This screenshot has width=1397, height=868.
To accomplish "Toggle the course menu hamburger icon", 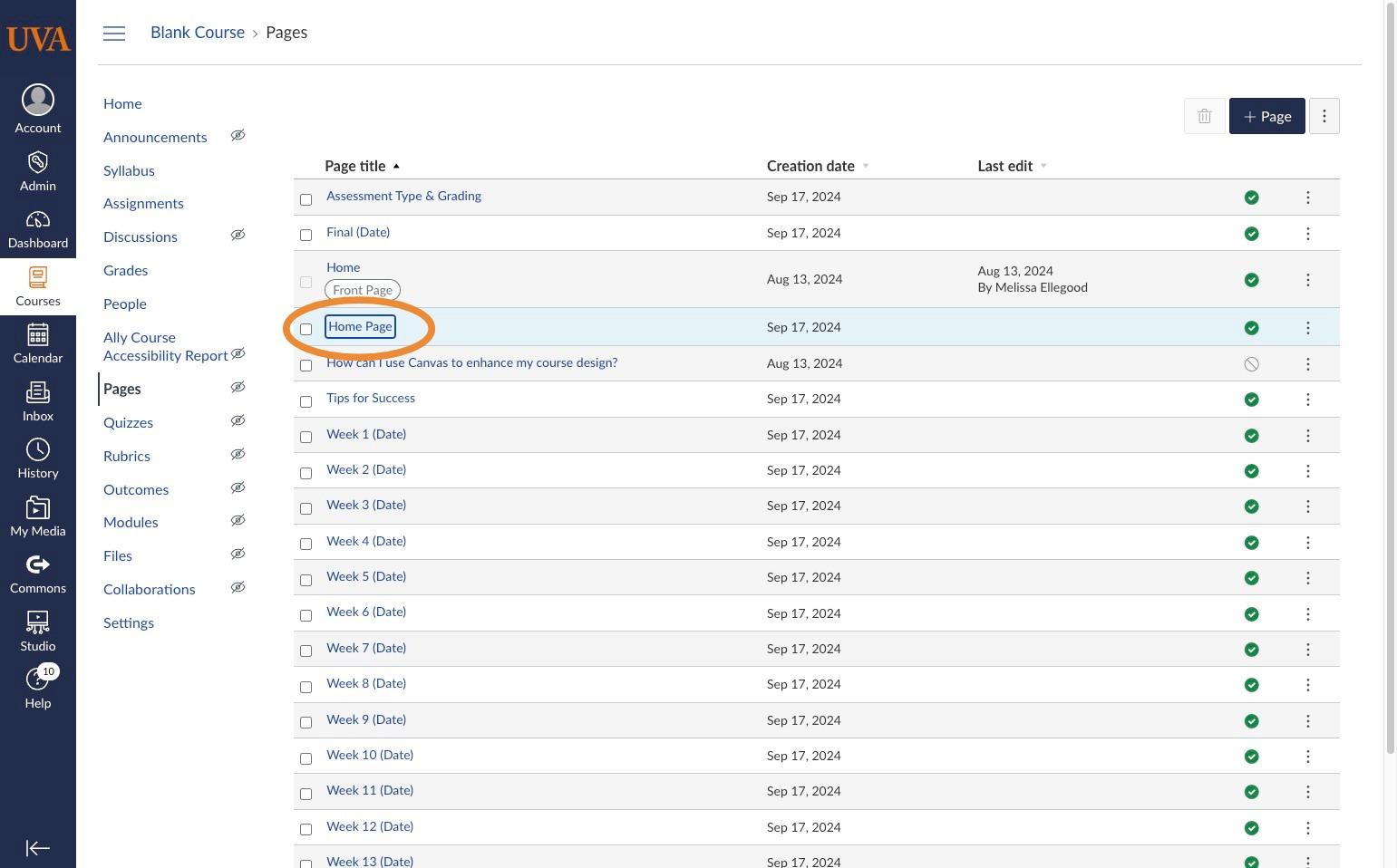I will (114, 34).
